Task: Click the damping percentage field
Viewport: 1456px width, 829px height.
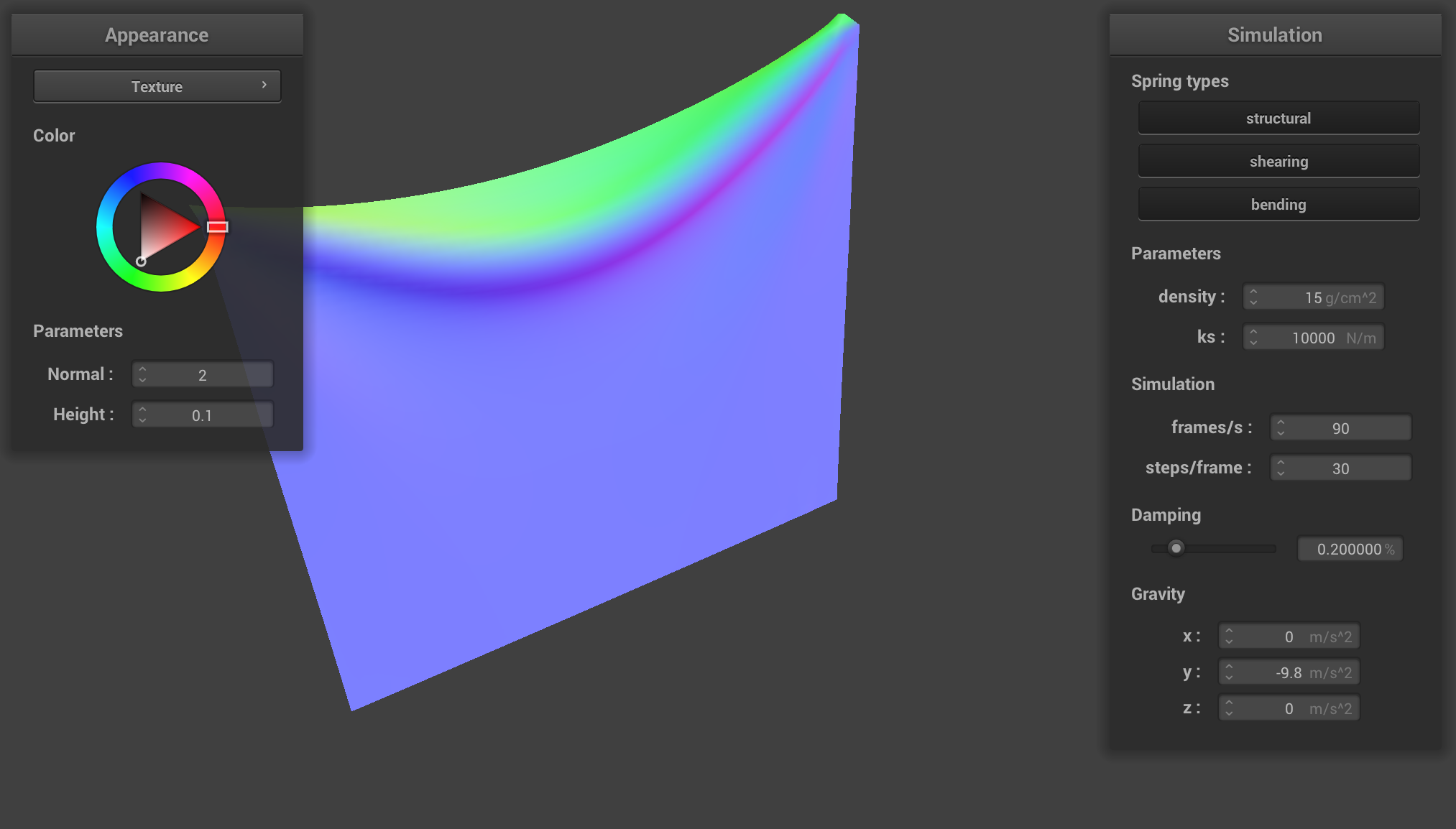Action: 1350,549
